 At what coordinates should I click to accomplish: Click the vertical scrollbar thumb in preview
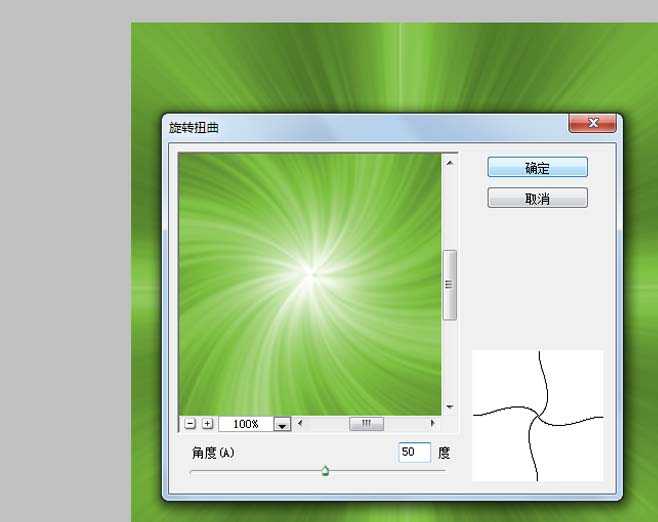[449, 285]
